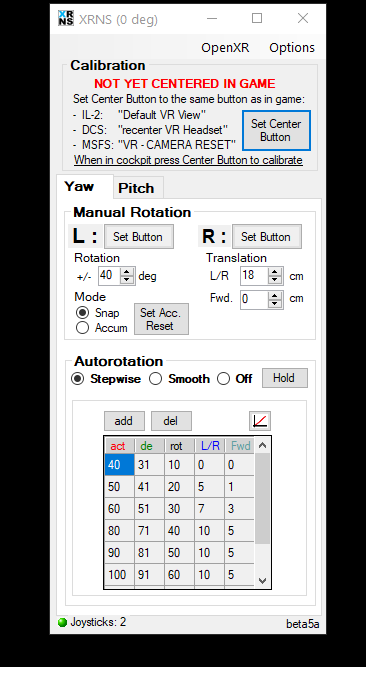Screen dimensions: 377x673
Task: Add a new row with add button
Action: click(x=124, y=421)
